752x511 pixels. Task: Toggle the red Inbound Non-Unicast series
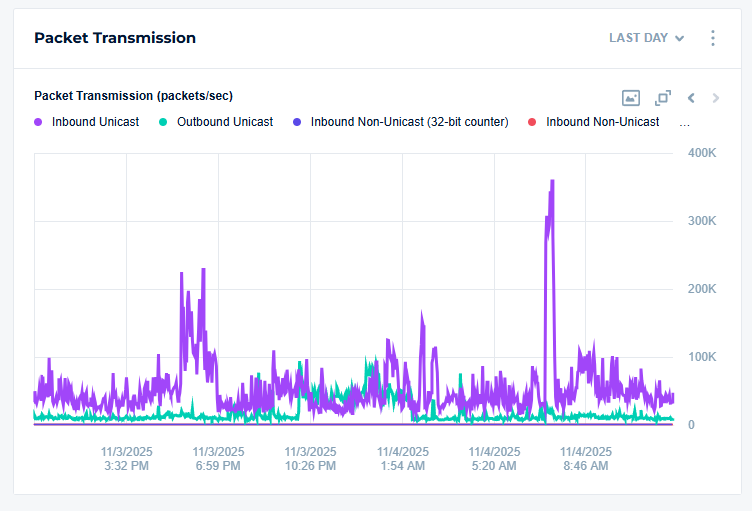click(x=594, y=122)
